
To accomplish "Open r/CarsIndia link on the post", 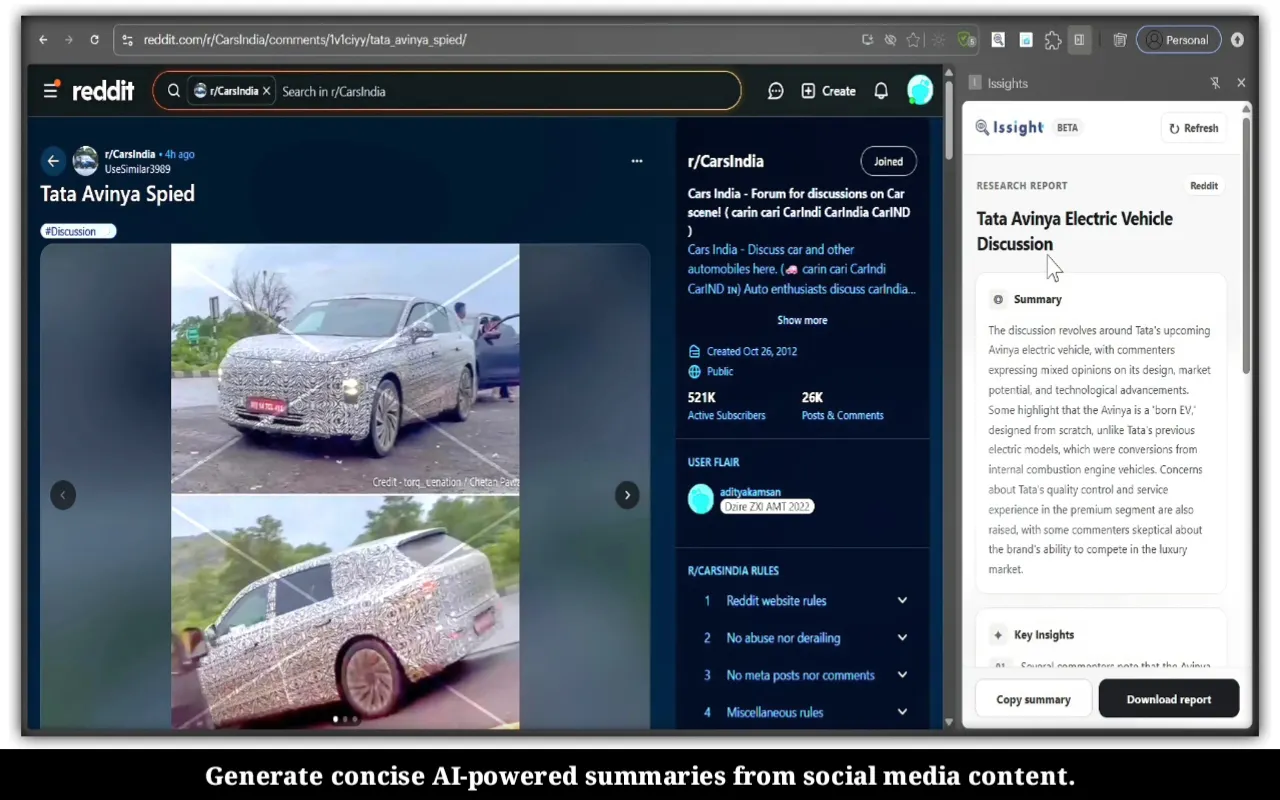I will [130, 154].
